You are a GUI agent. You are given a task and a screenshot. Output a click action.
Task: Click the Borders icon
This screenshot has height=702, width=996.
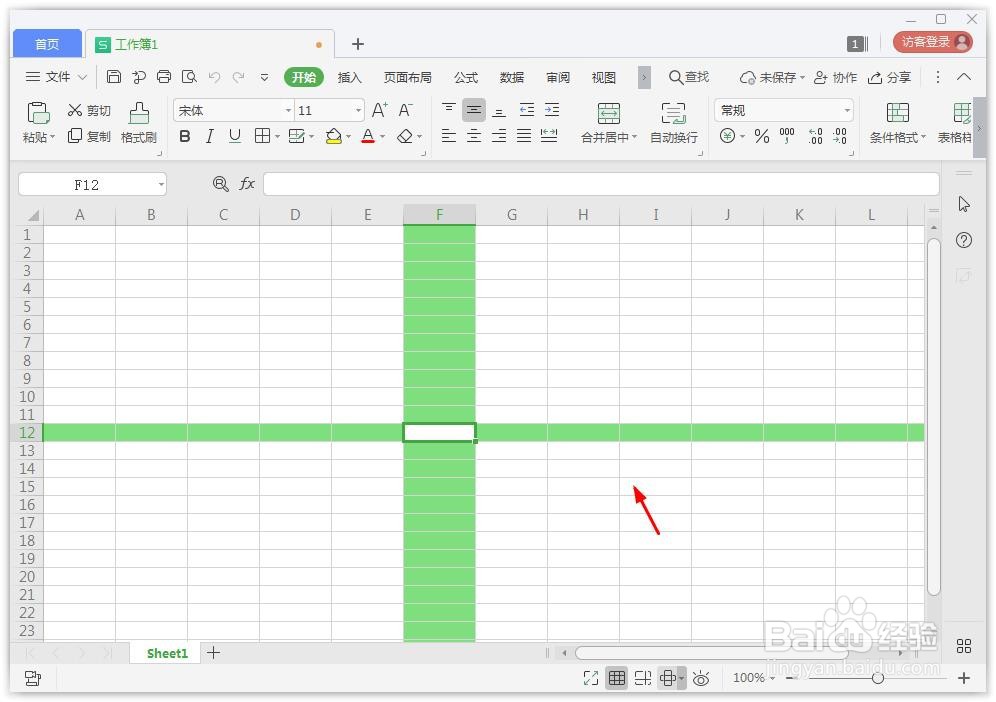[x=262, y=135]
